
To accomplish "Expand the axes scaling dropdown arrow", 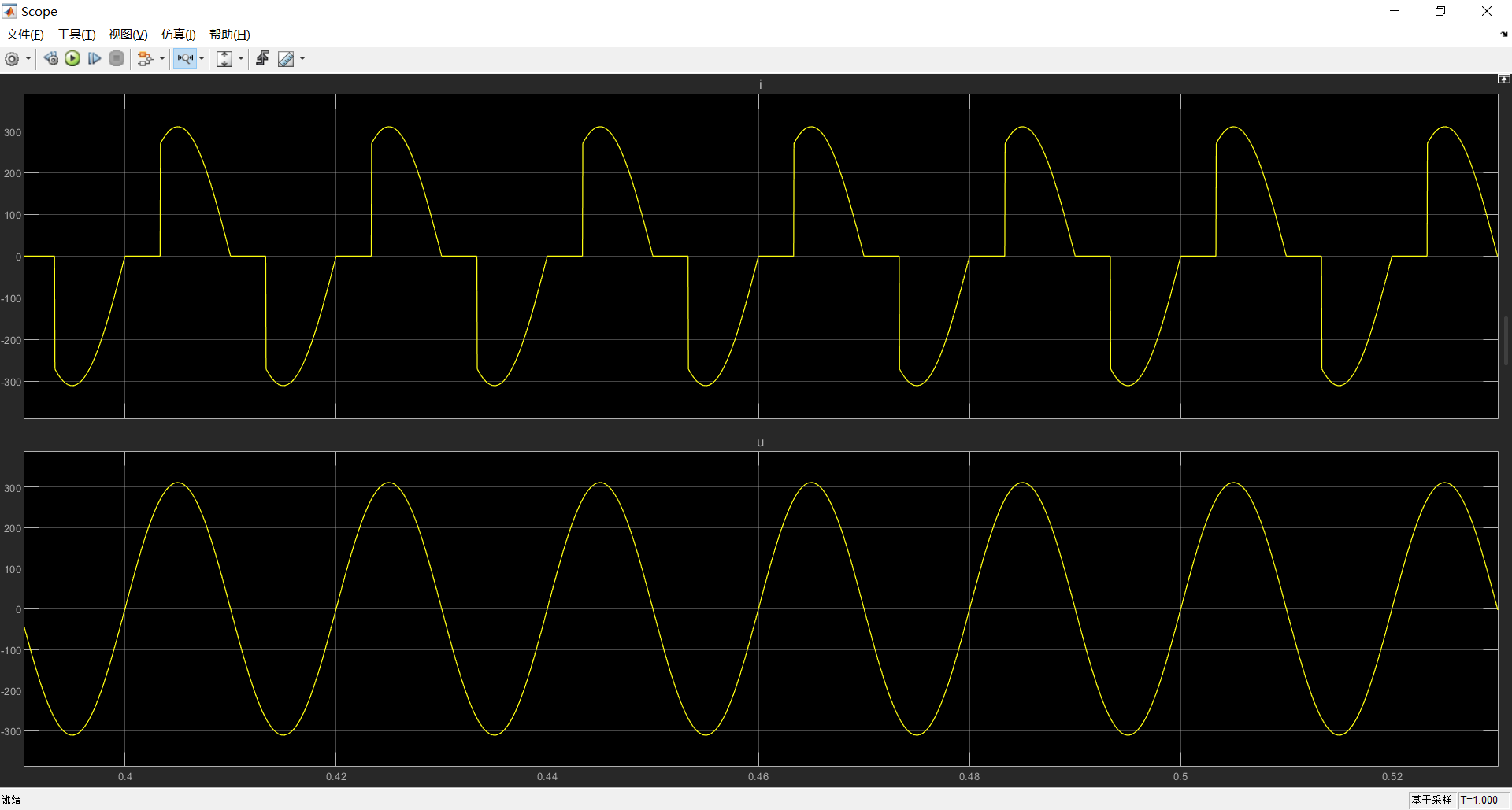I will tap(241, 59).
